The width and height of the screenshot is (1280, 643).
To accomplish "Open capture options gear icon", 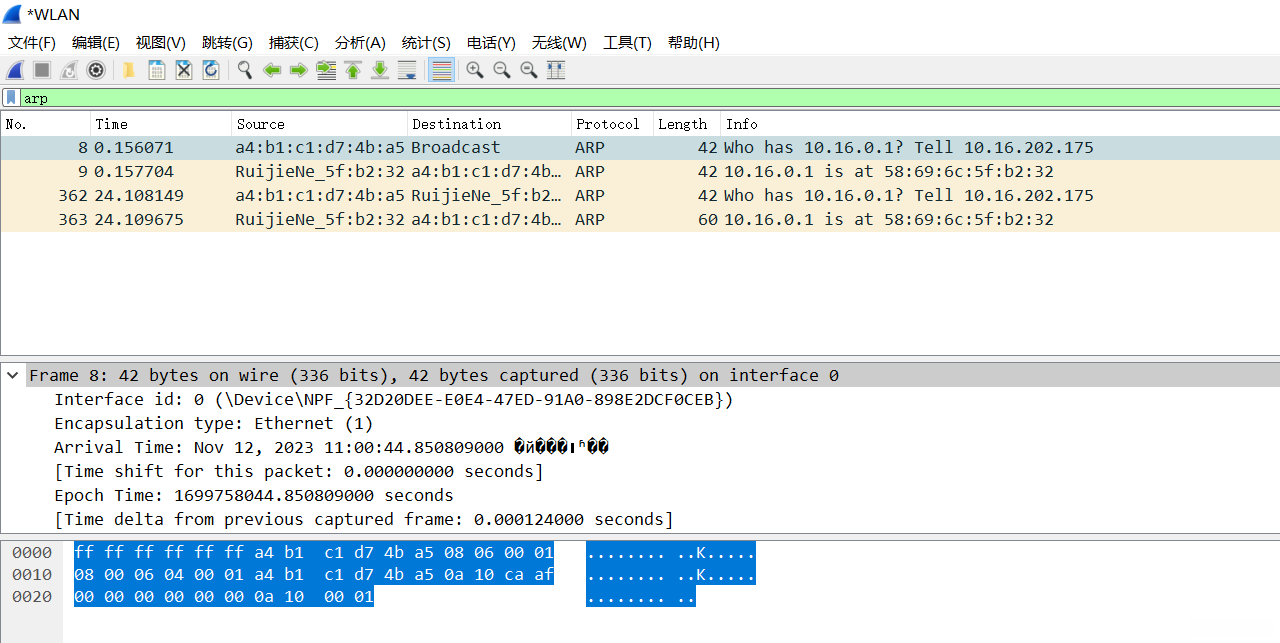I will click(x=96, y=70).
